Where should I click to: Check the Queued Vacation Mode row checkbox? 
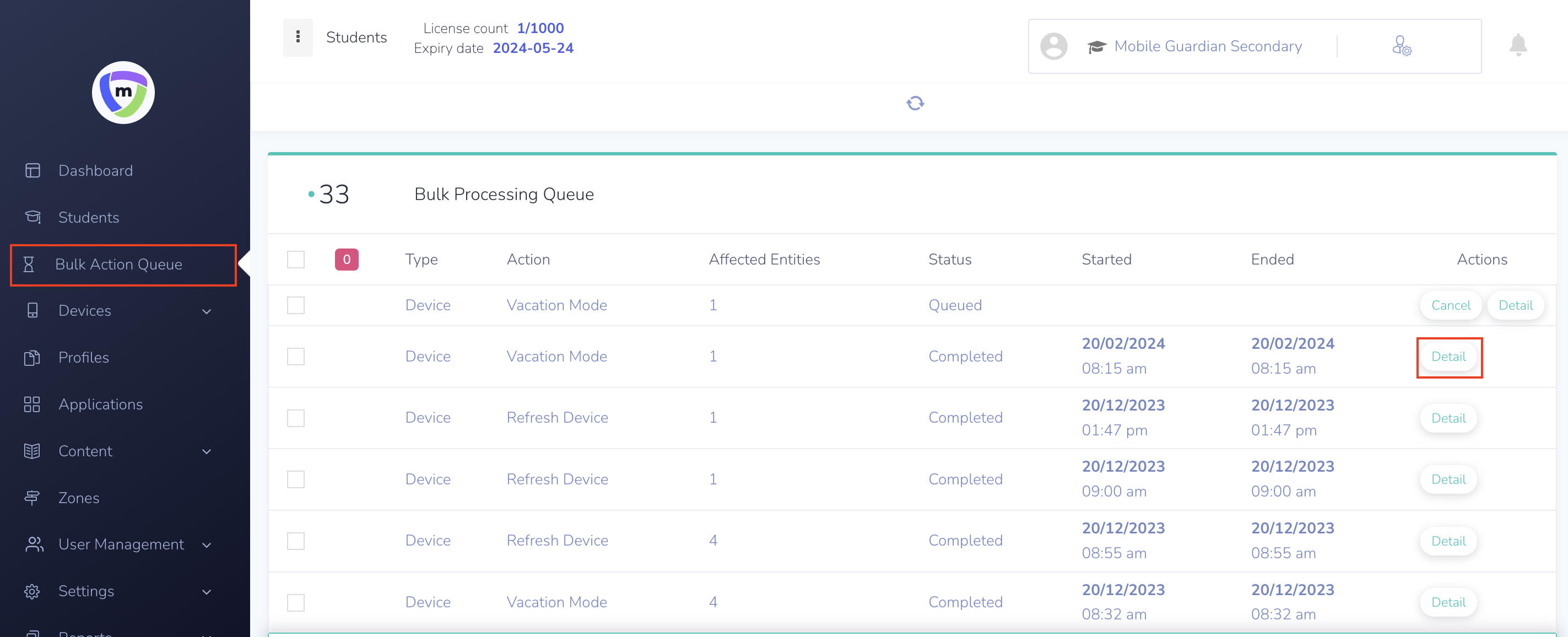(x=296, y=305)
